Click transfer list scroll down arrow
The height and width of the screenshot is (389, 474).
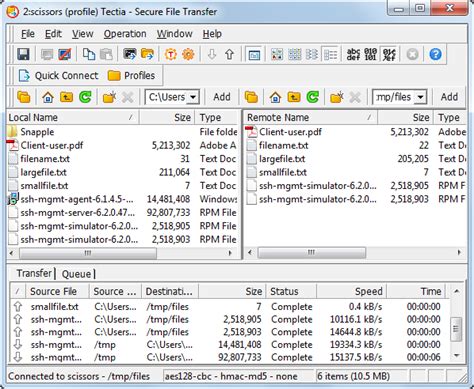[x=456, y=356]
